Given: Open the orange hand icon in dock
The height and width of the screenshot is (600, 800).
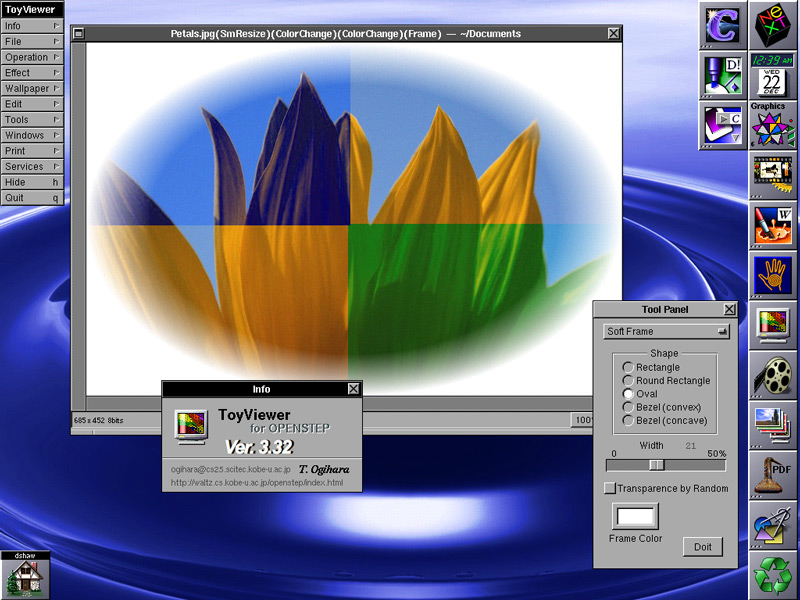Looking at the screenshot, I should pyautogui.click(x=773, y=275).
